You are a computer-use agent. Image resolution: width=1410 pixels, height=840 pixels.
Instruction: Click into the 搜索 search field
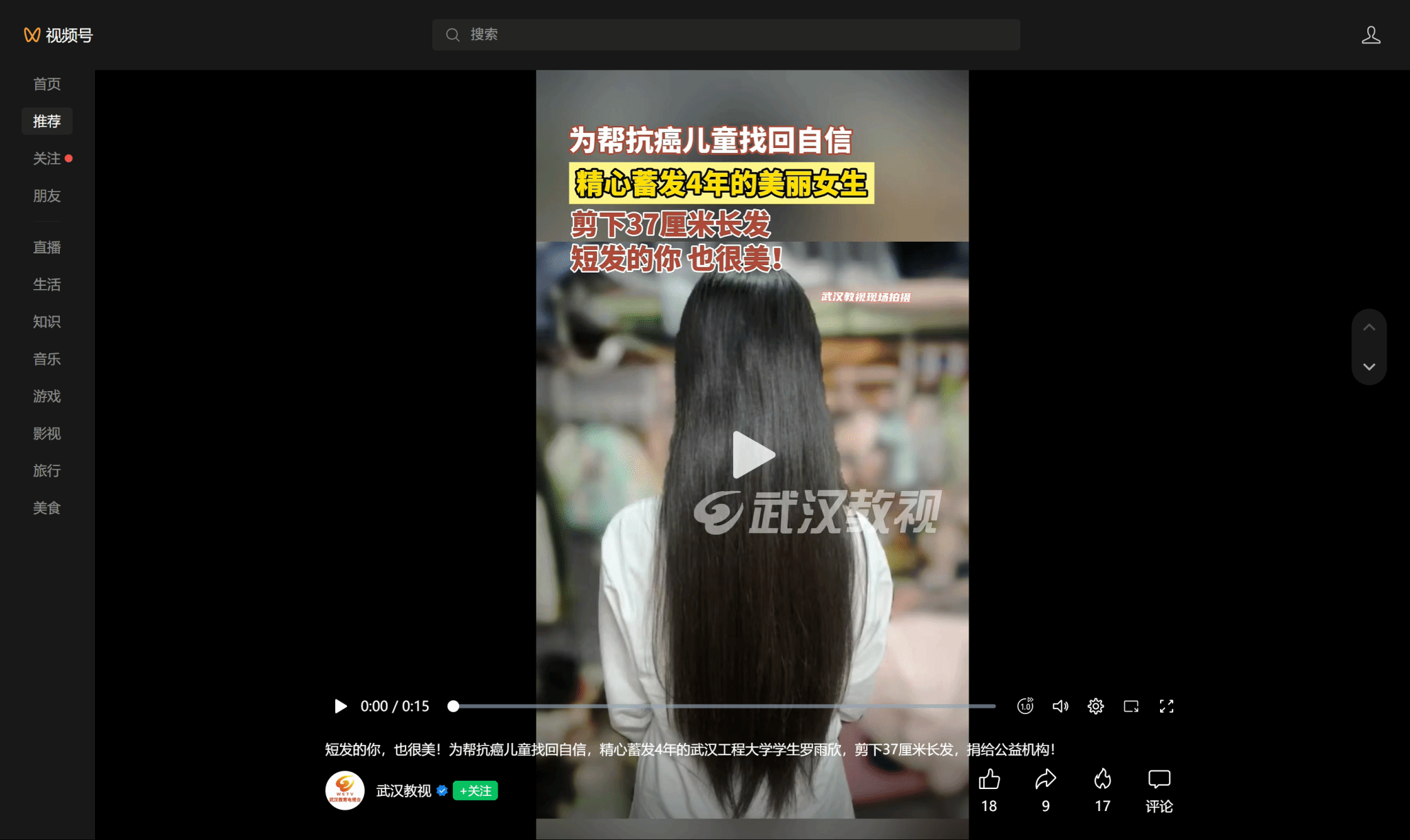coord(726,34)
